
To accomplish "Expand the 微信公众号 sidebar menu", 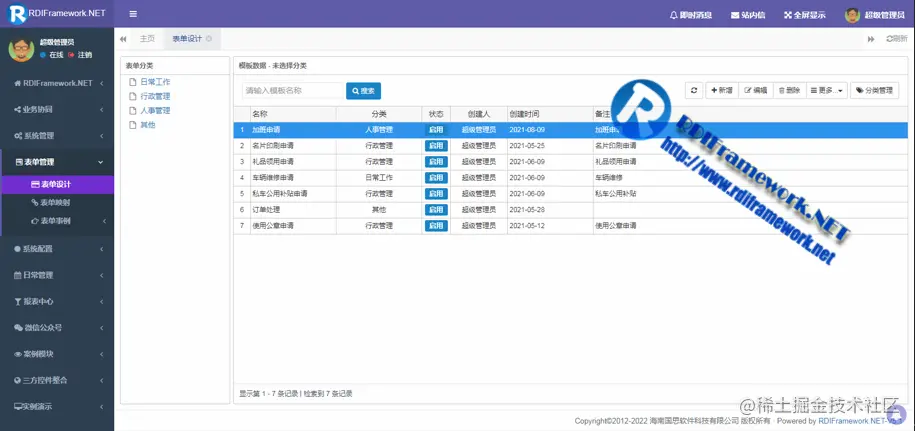I will [x=57, y=328].
